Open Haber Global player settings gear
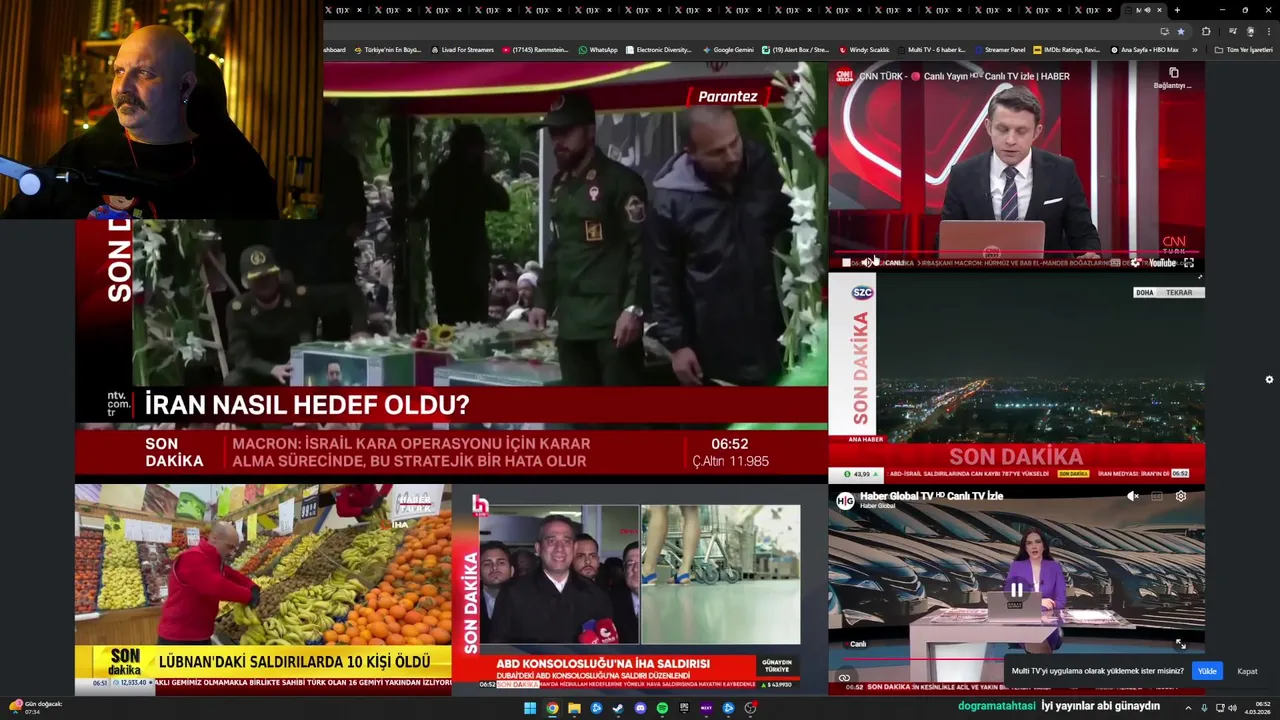The width and height of the screenshot is (1280, 720). 1181,496
